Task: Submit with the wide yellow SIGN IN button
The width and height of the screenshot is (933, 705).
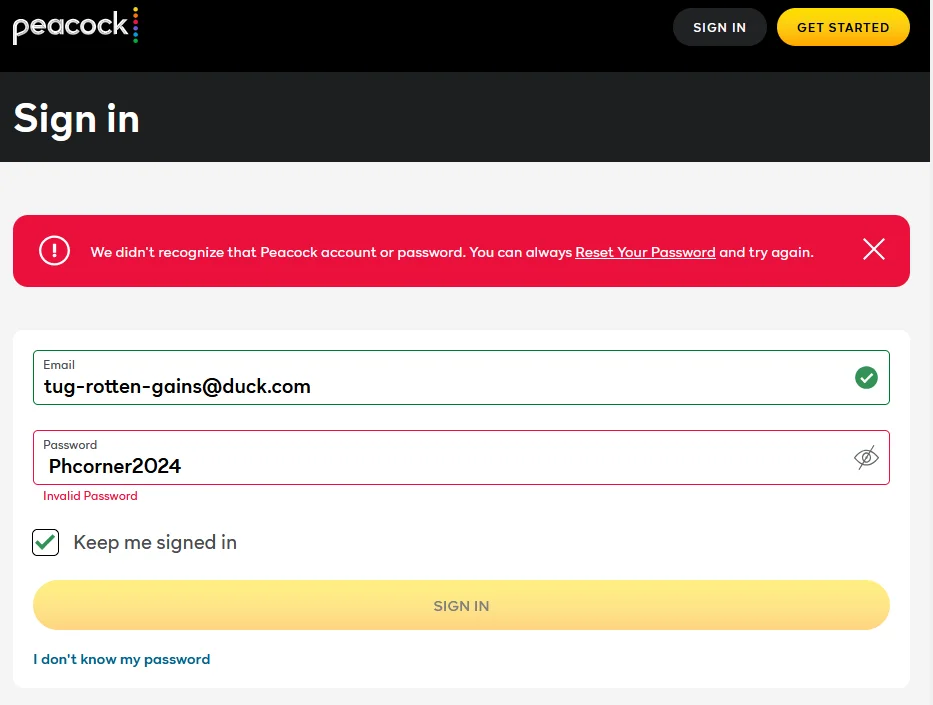Action: pyautogui.click(x=461, y=605)
